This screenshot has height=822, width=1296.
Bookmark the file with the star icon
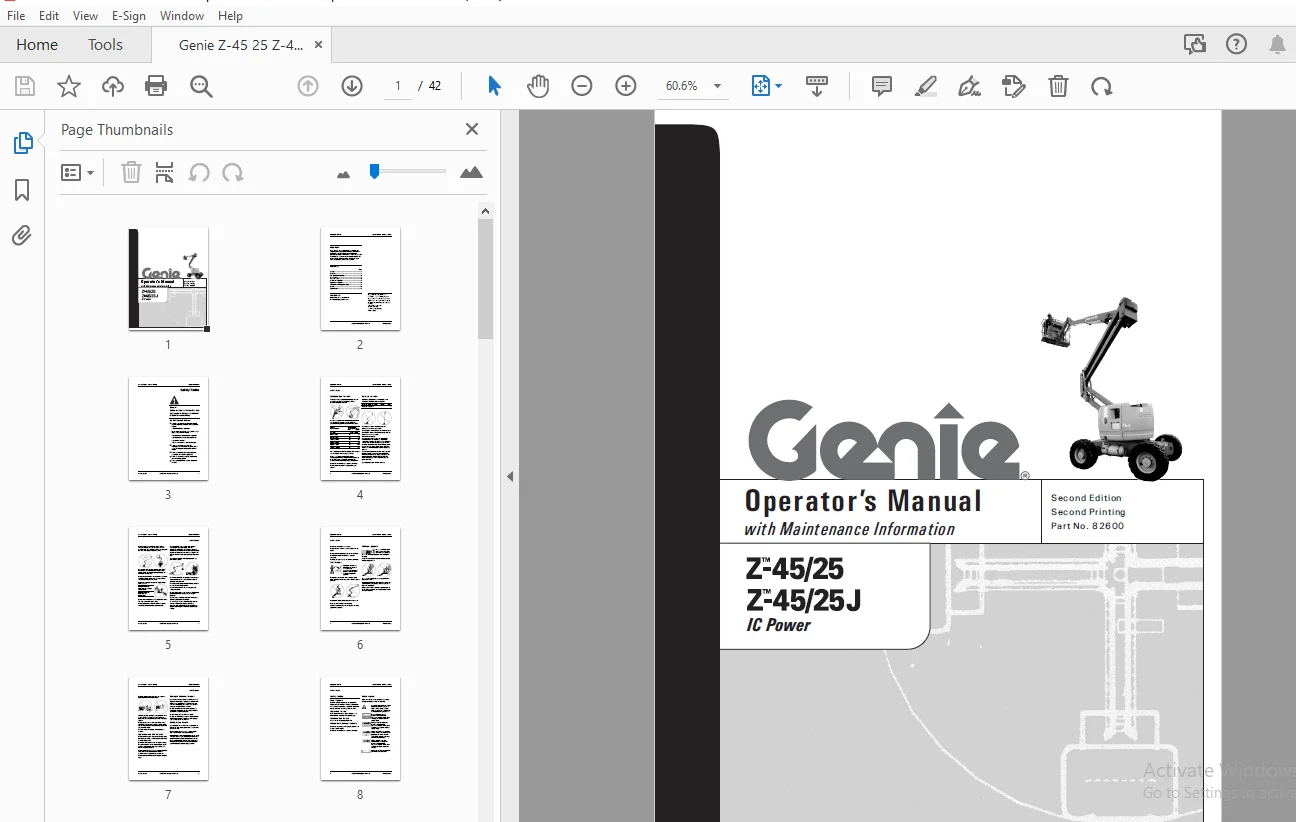(x=69, y=86)
